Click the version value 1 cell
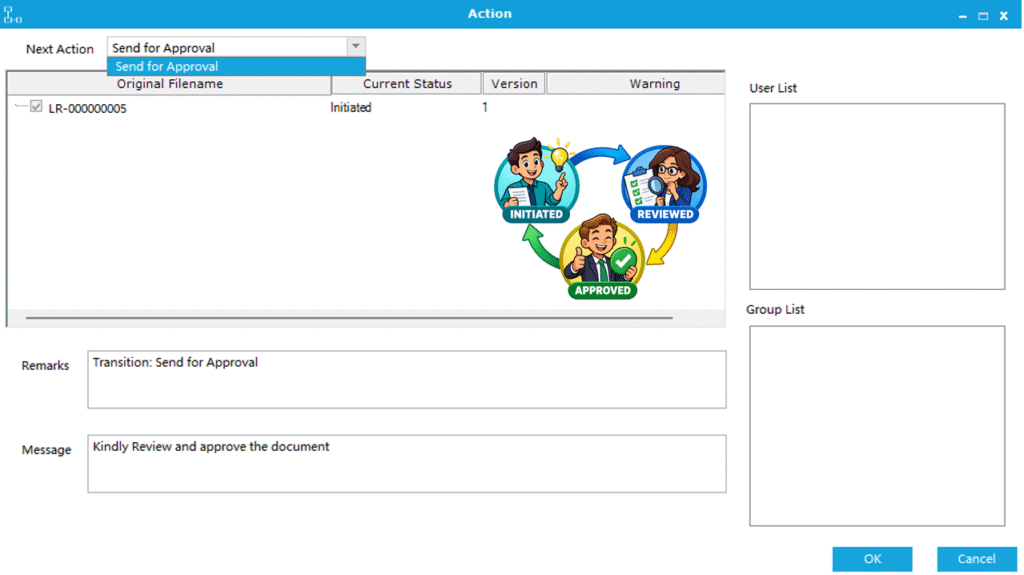 click(485, 107)
